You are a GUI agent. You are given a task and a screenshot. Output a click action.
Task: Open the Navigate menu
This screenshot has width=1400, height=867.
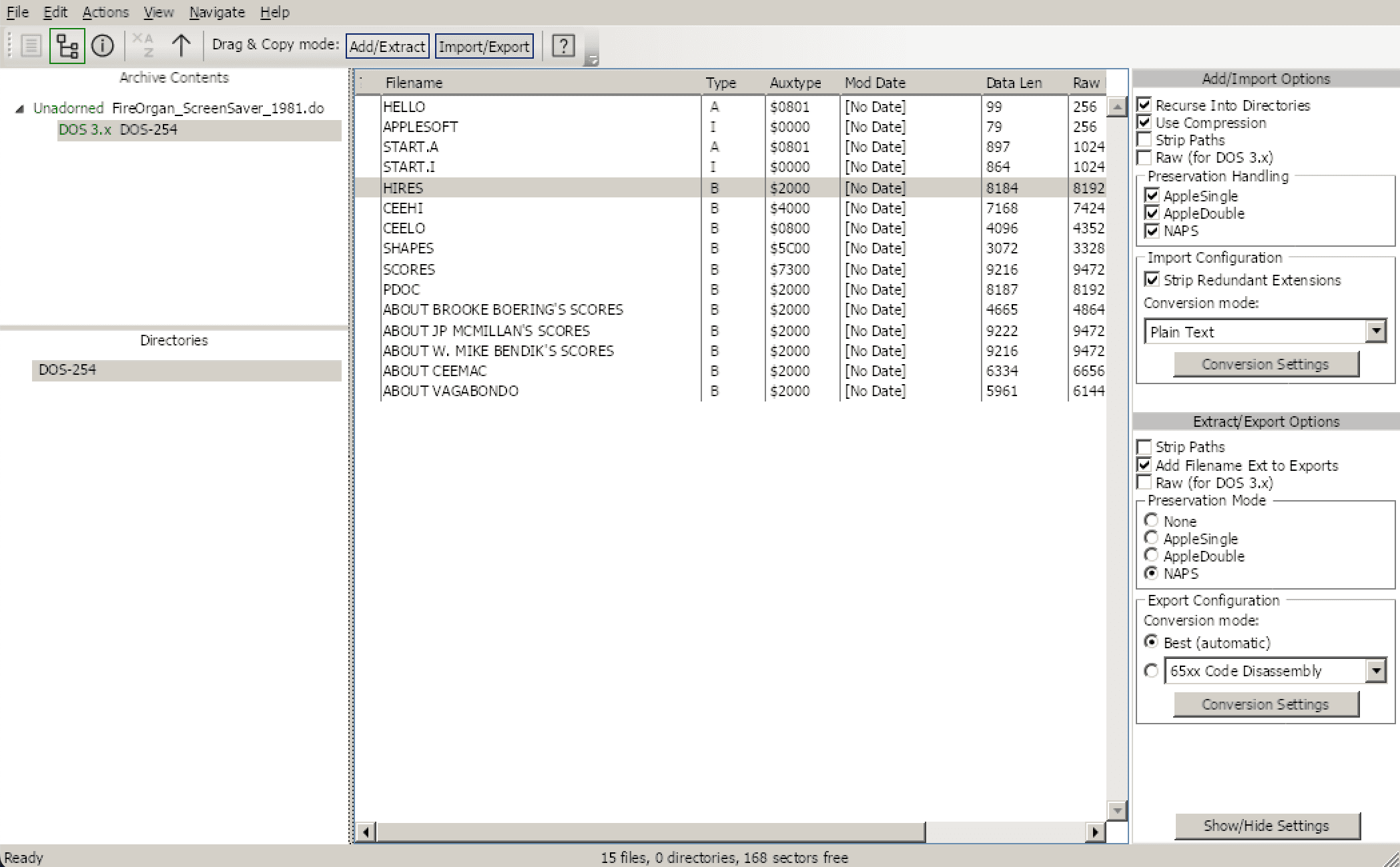(x=217, y=12)
